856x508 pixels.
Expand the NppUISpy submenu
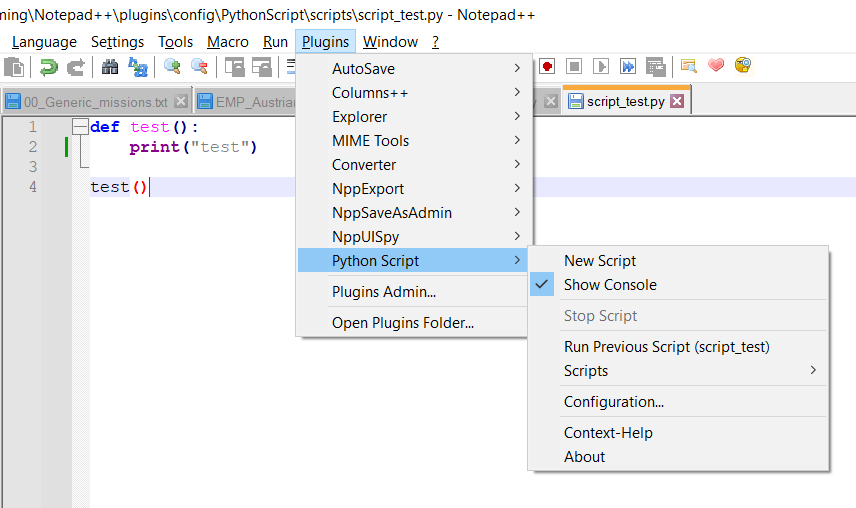point(412,237)
